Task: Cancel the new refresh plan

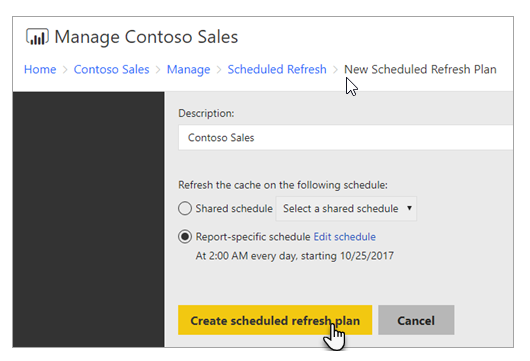Action: pyautogui.click(x=416, y=320)
